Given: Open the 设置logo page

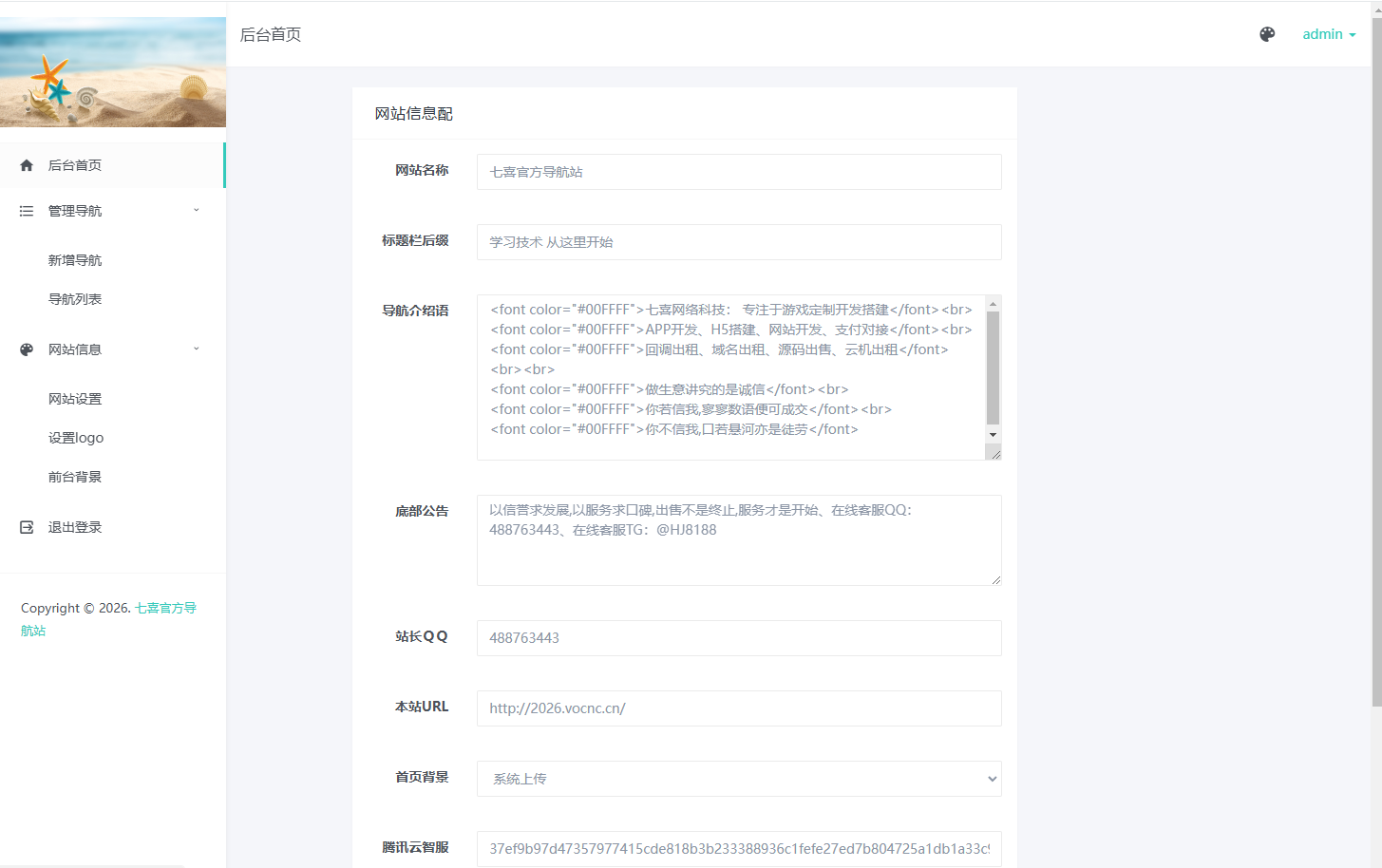Looking at the screenshot, I should (x=75, y=437).
